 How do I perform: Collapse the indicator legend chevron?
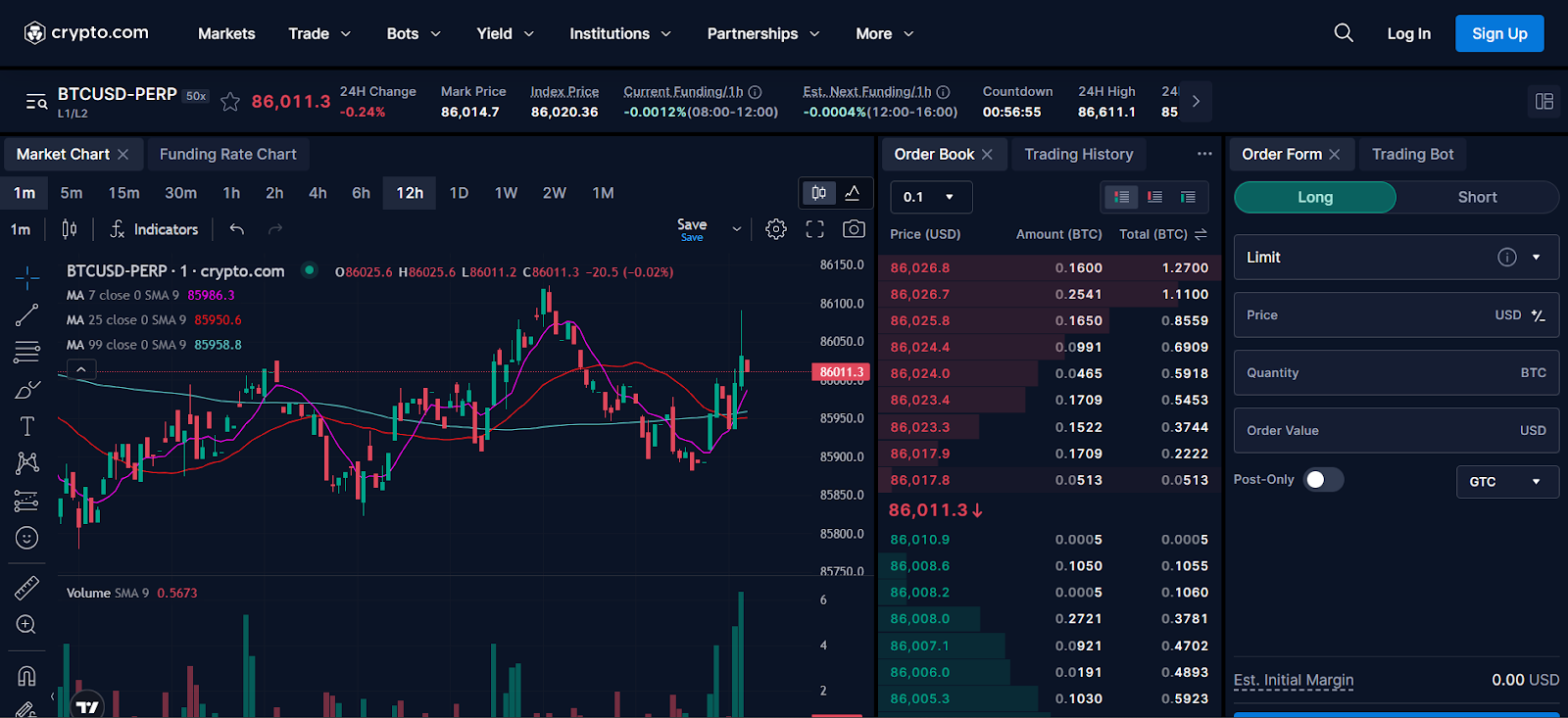81,369
